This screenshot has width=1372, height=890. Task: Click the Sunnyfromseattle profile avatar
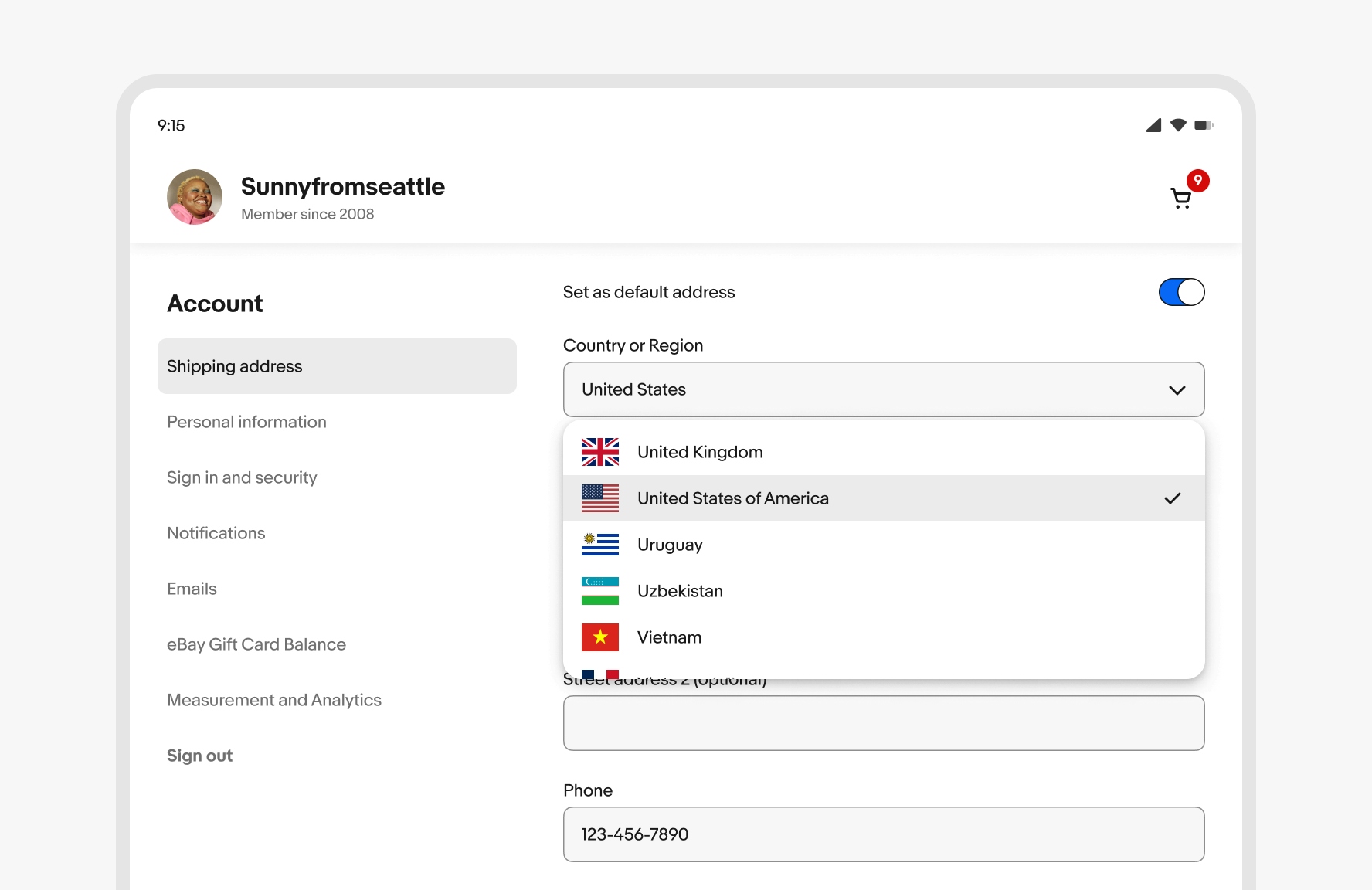pos(195,197)
